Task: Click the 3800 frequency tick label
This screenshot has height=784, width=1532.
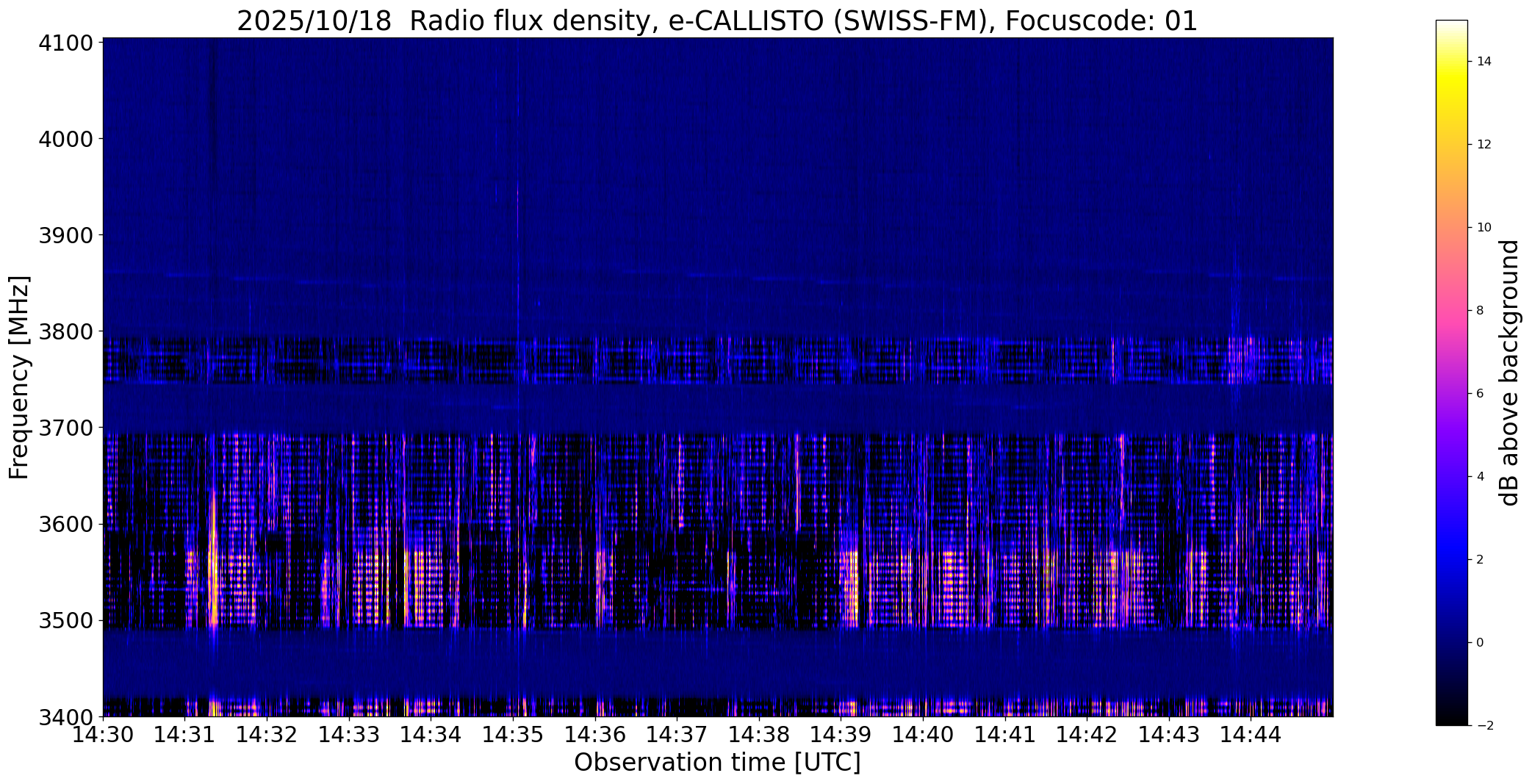Action: 66,331
